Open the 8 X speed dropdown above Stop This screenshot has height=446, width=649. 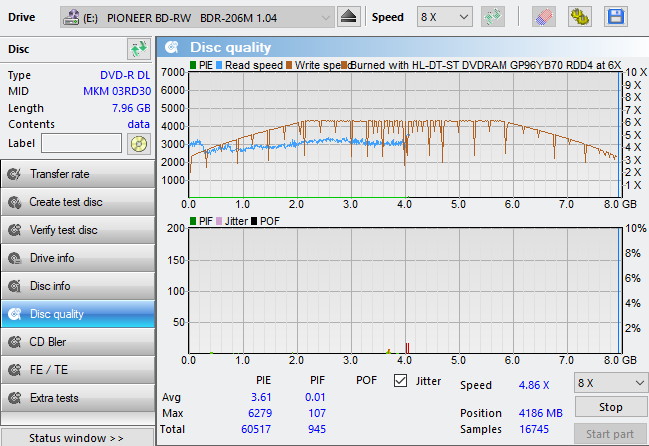coord(611,382)
